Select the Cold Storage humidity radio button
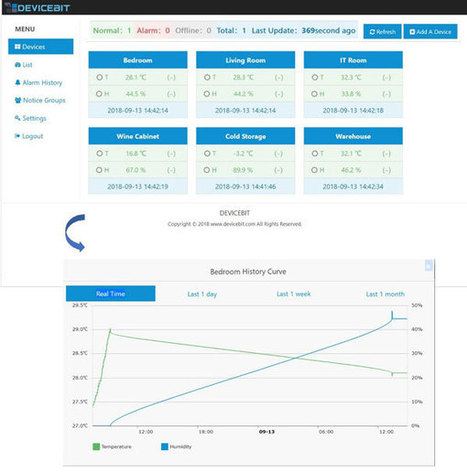 tap(207, 170)
